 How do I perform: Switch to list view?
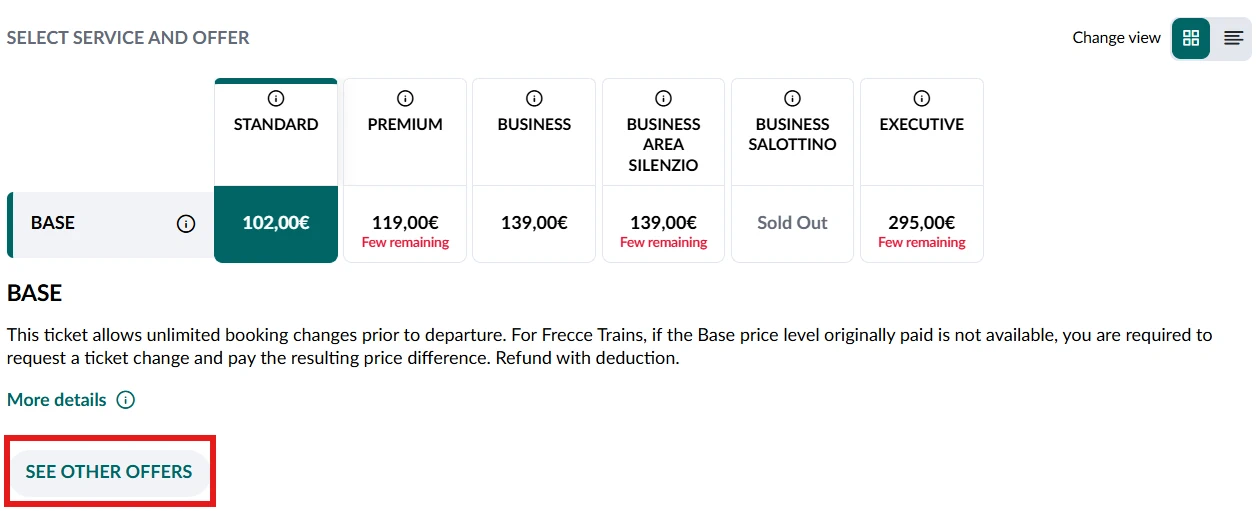coord(1233,38)
